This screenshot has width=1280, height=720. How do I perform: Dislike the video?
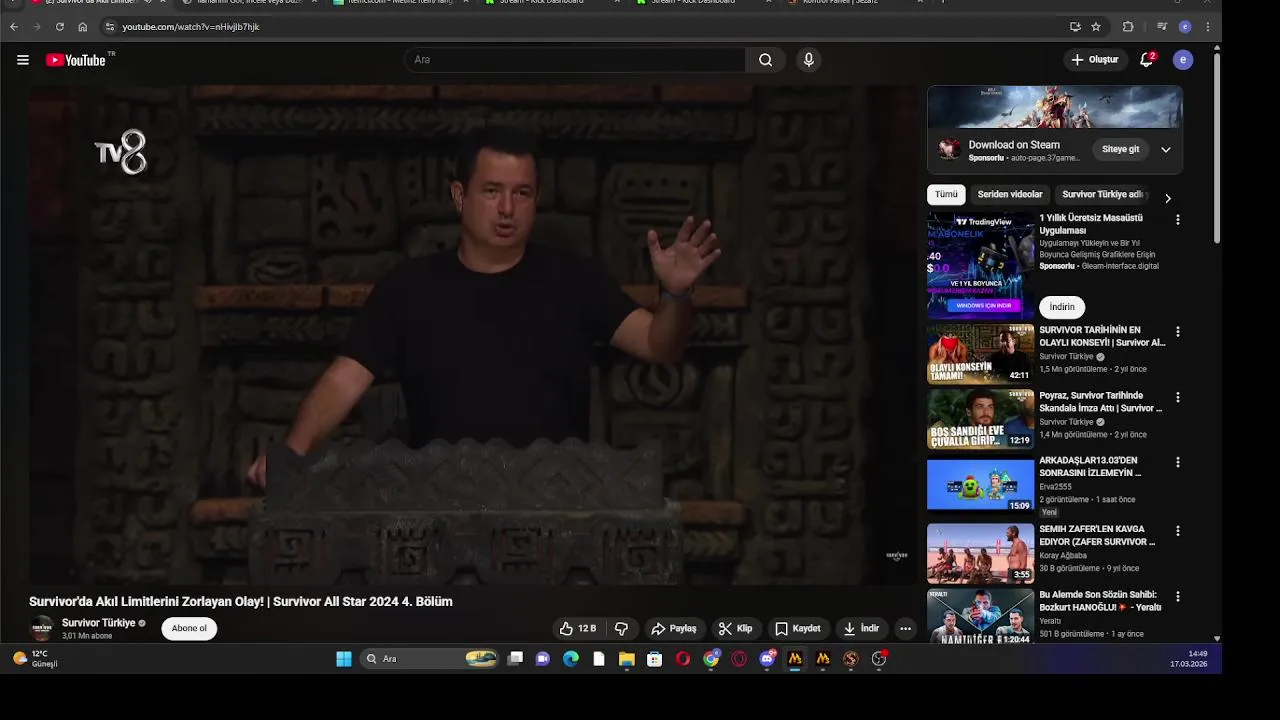click(x=621, y=629)
